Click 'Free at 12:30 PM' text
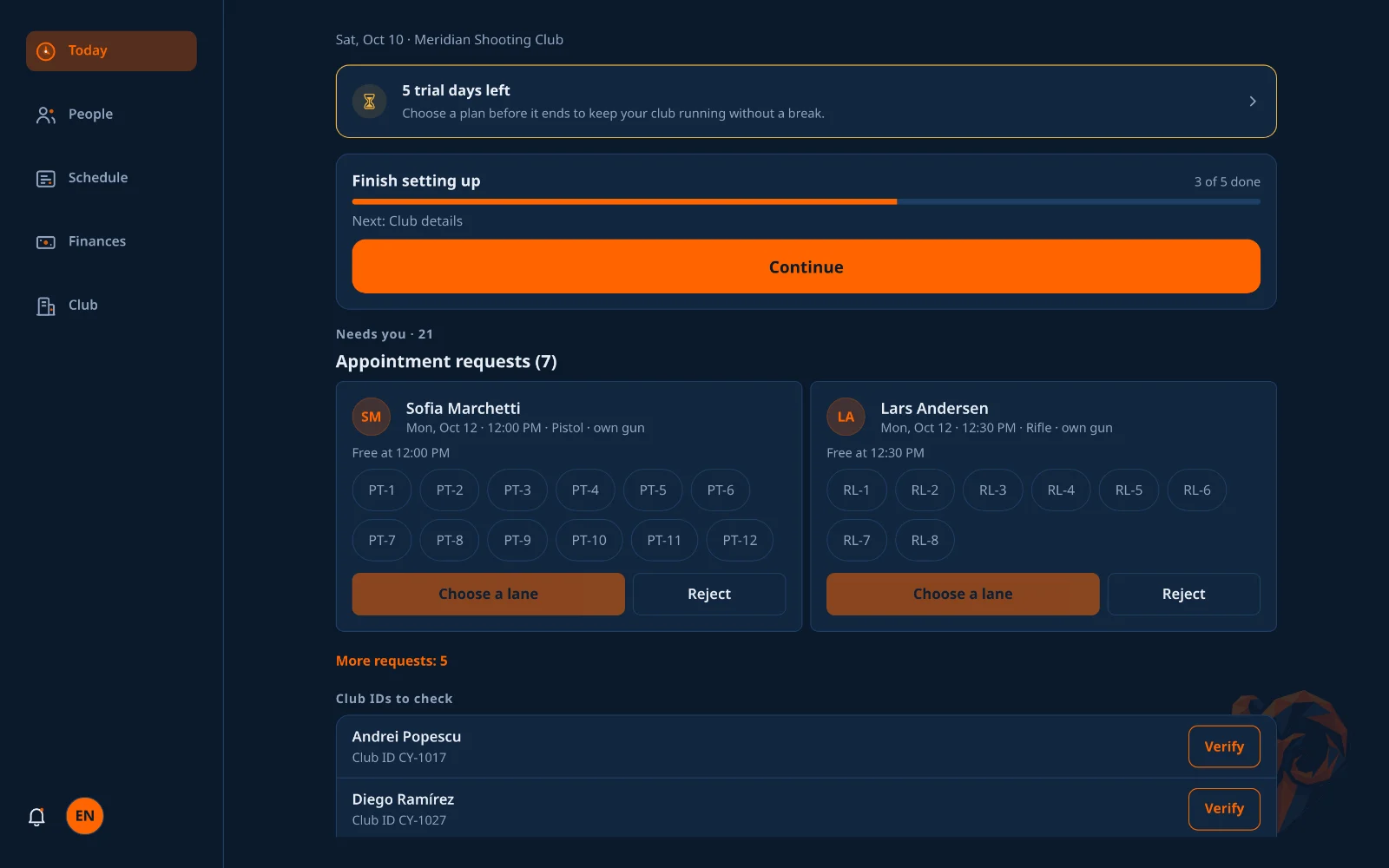1389x868 pixels. (875, 453)
